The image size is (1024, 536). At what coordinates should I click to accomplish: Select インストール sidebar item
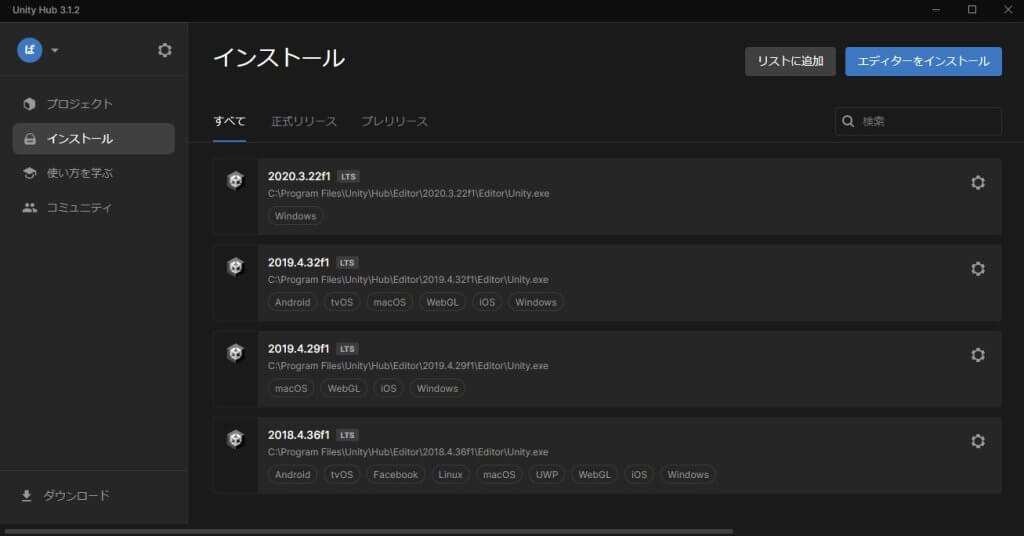[93, 138]
